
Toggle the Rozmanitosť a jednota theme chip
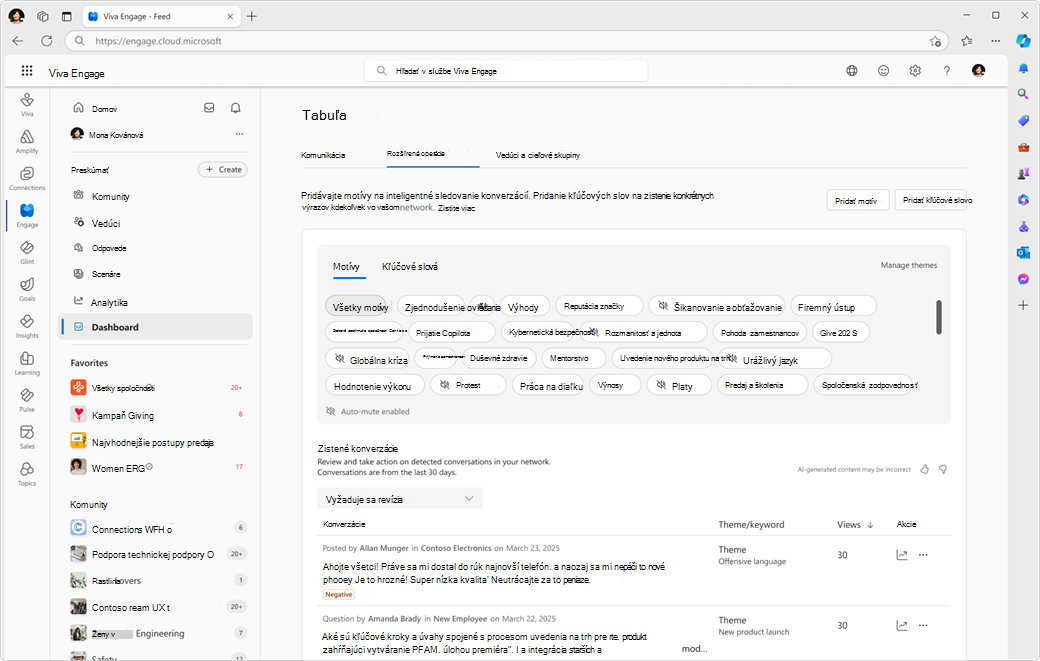643,332
